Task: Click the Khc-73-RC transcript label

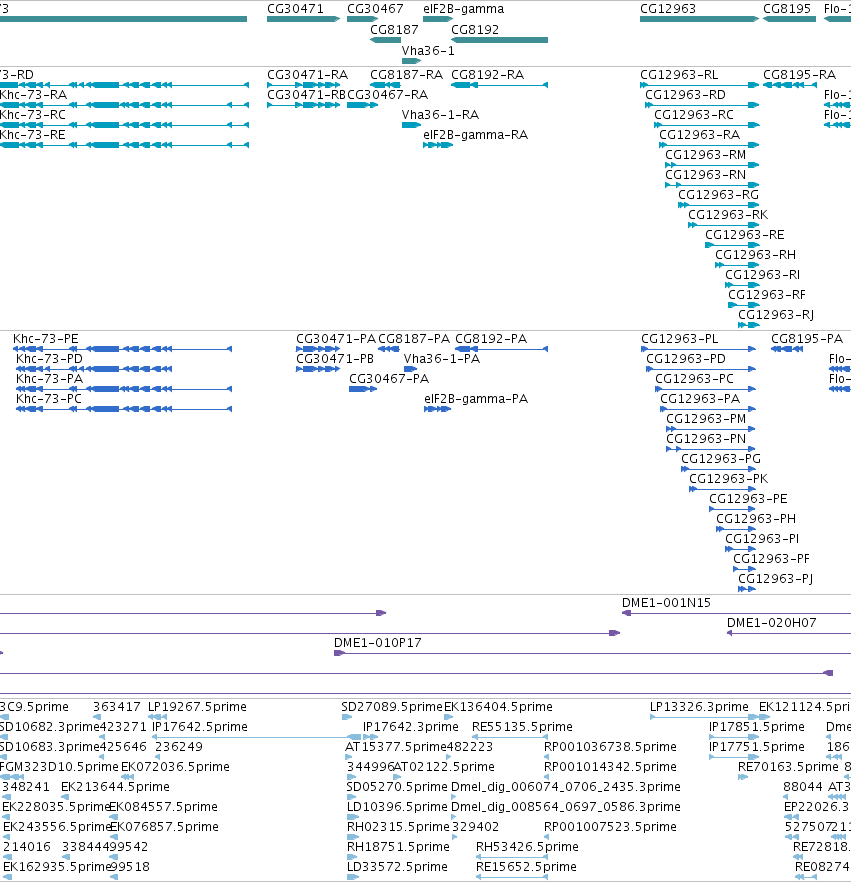Action: point(33,115)
